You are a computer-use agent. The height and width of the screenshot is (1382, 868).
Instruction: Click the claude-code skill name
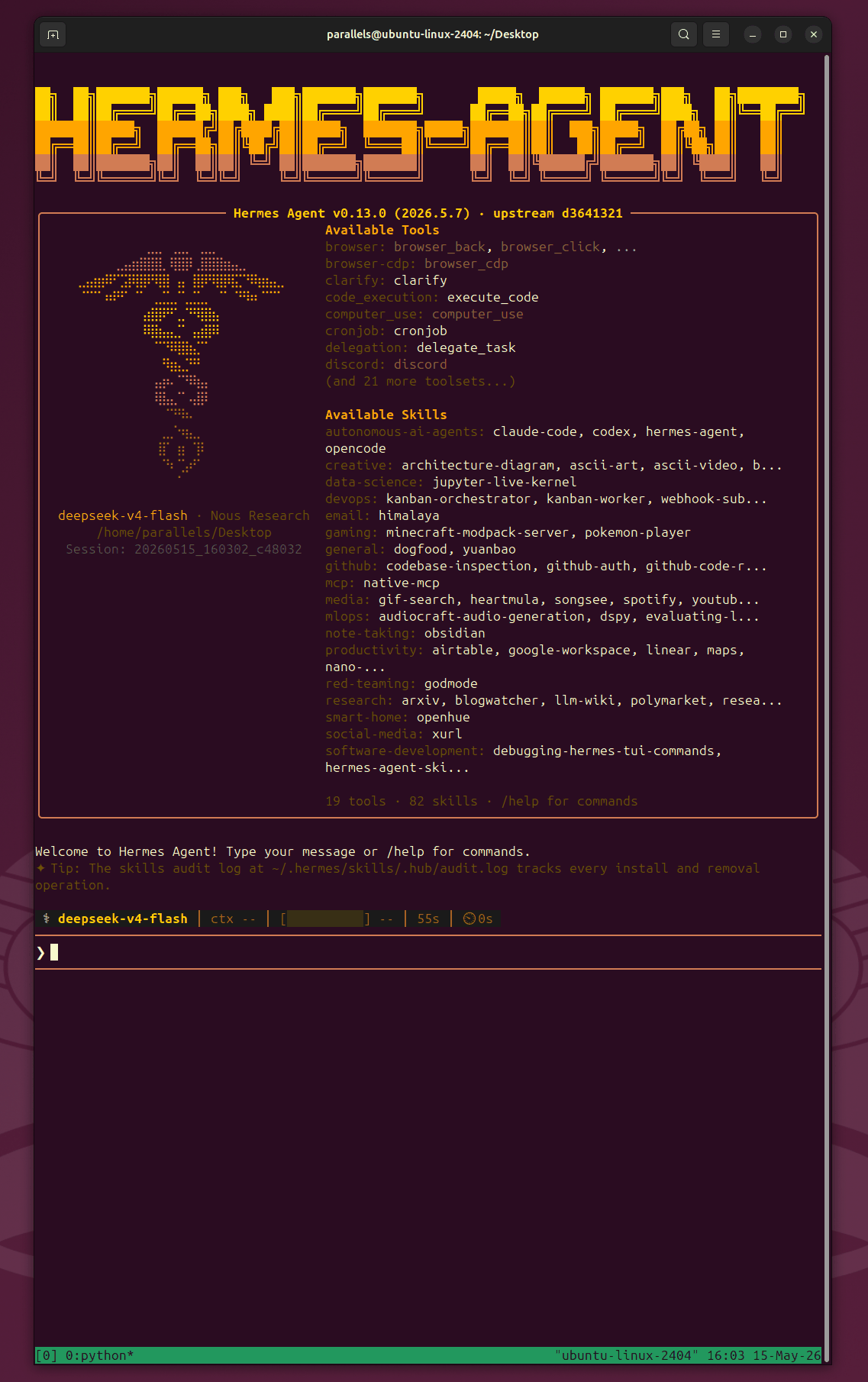[535, 431]
